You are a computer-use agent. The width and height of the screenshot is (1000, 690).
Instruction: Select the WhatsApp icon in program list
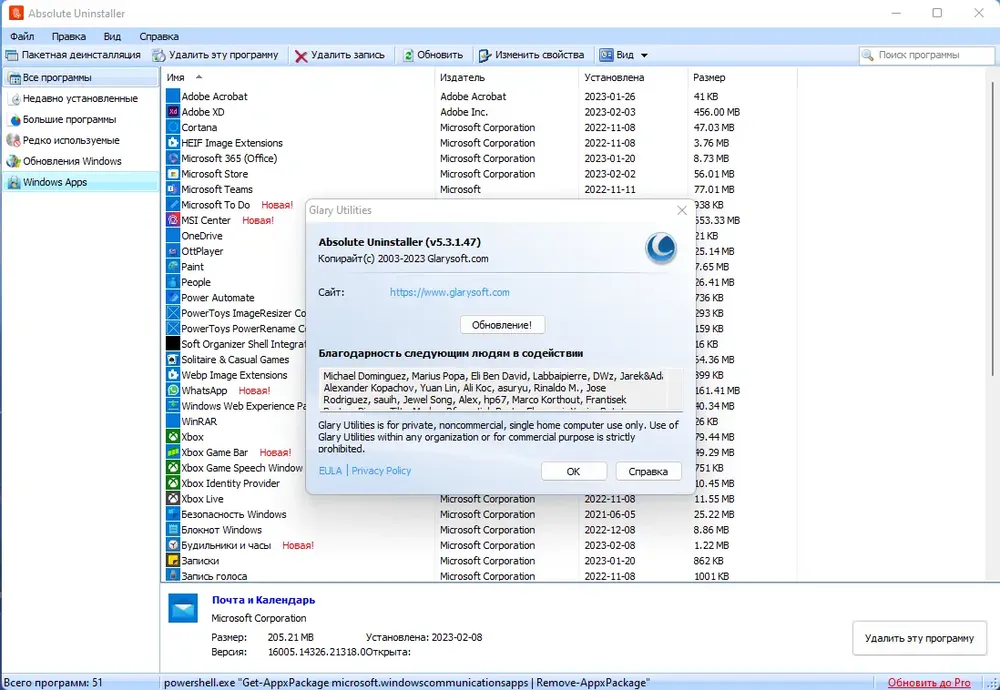pyautogui.click(x=173, y=390)
